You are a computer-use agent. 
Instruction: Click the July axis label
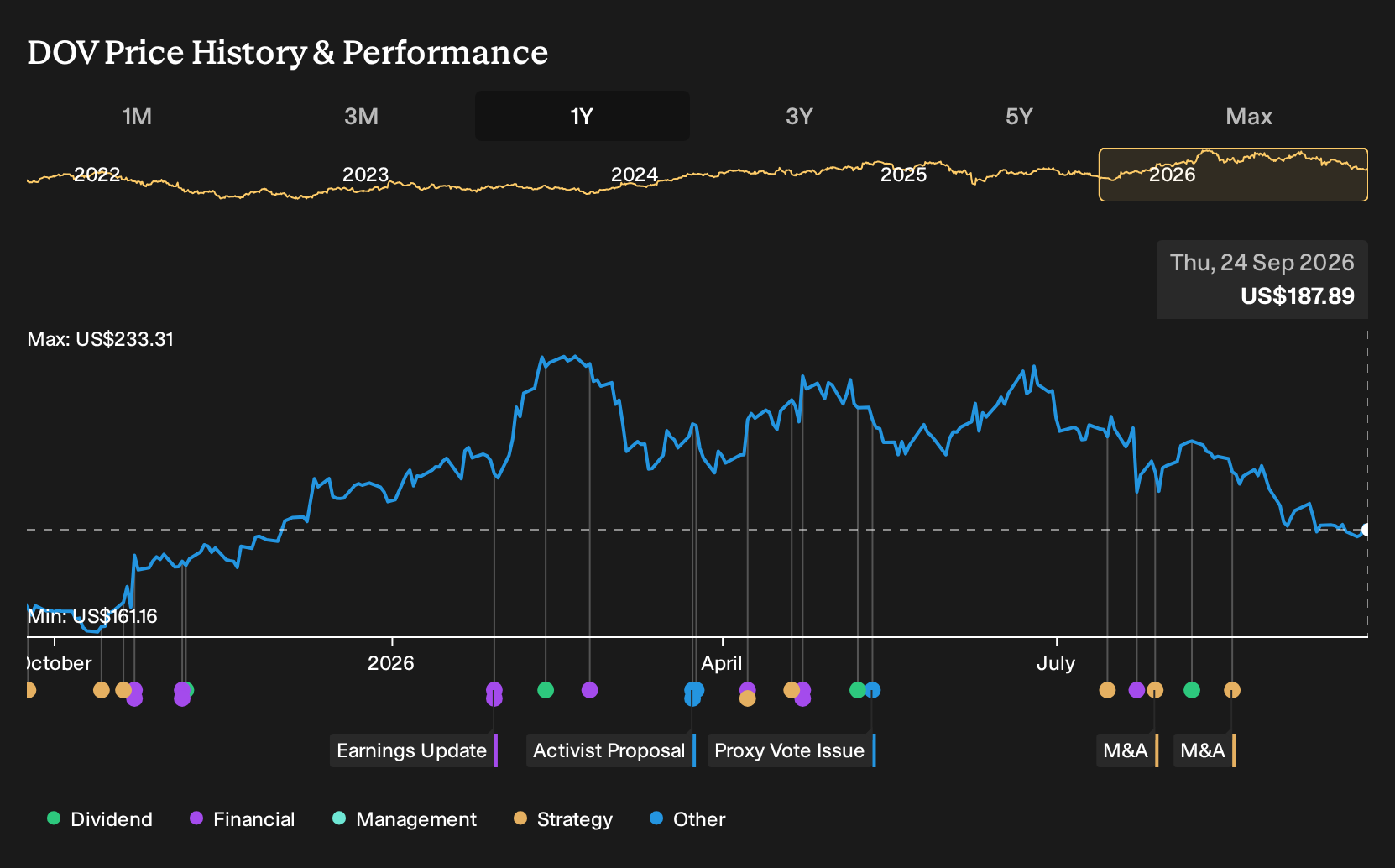pos(1056,663)
